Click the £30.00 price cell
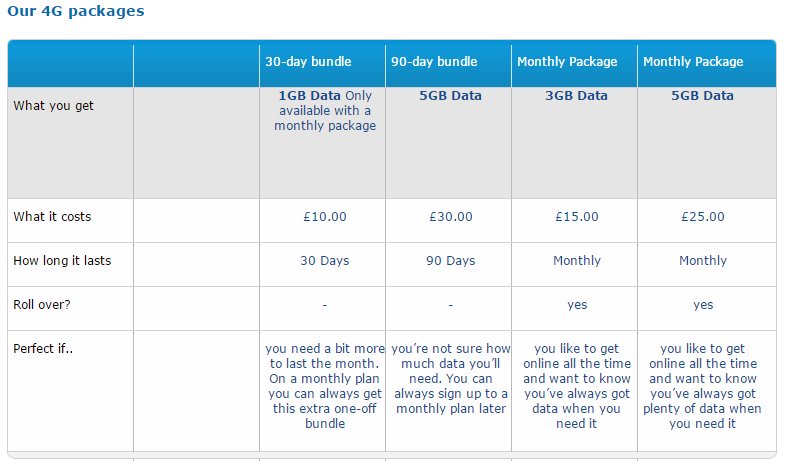This screenshot has width=786, height=466. (x=451, y=217)
